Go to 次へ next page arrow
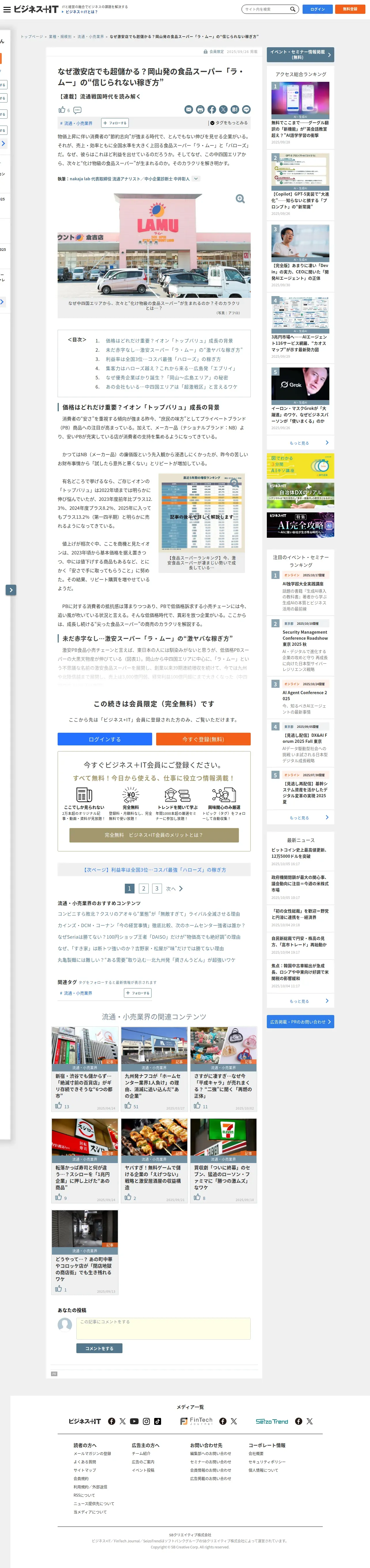This screenshot has width=370, height=1568. point(175,888)
